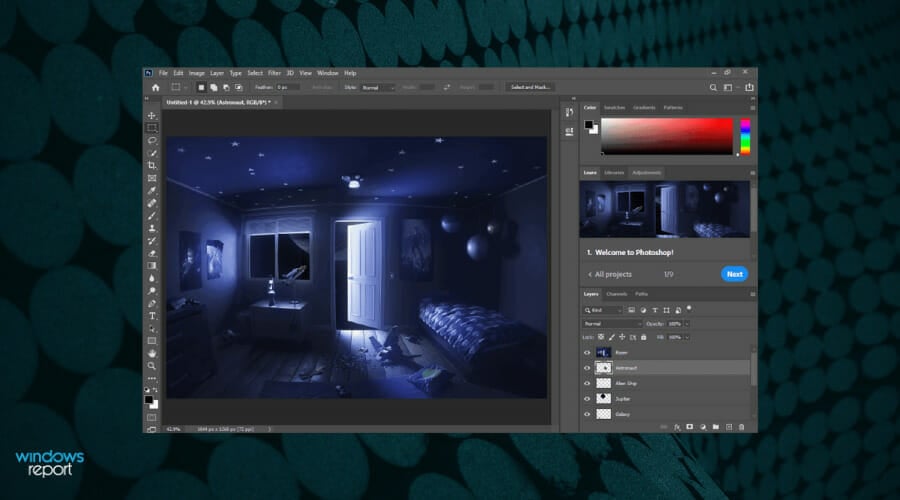Click the Add layer mask icon
The height and width of the screenshot is (500, 900).
689,427
